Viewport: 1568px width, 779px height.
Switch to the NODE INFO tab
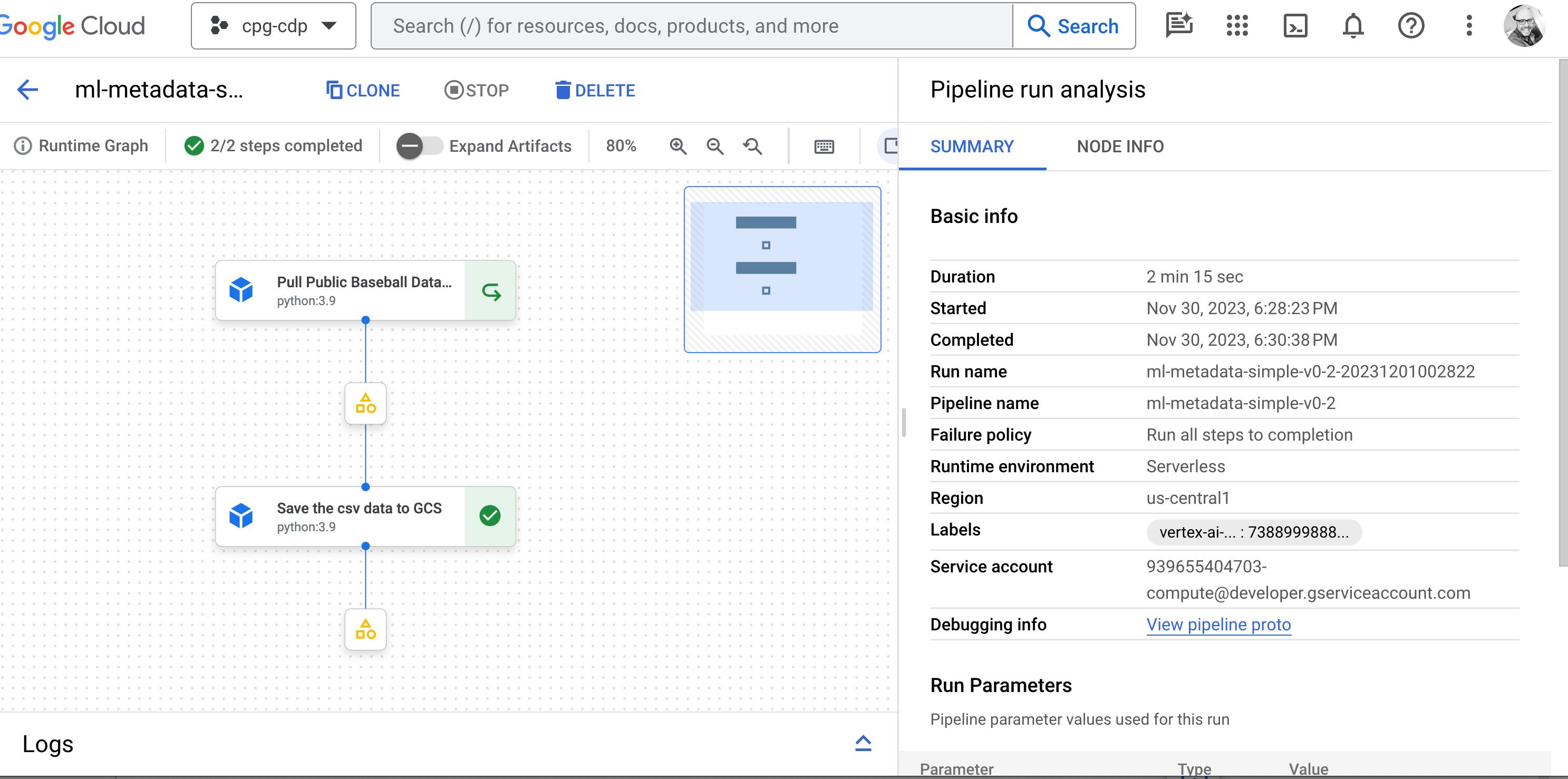click(1119, 147)
